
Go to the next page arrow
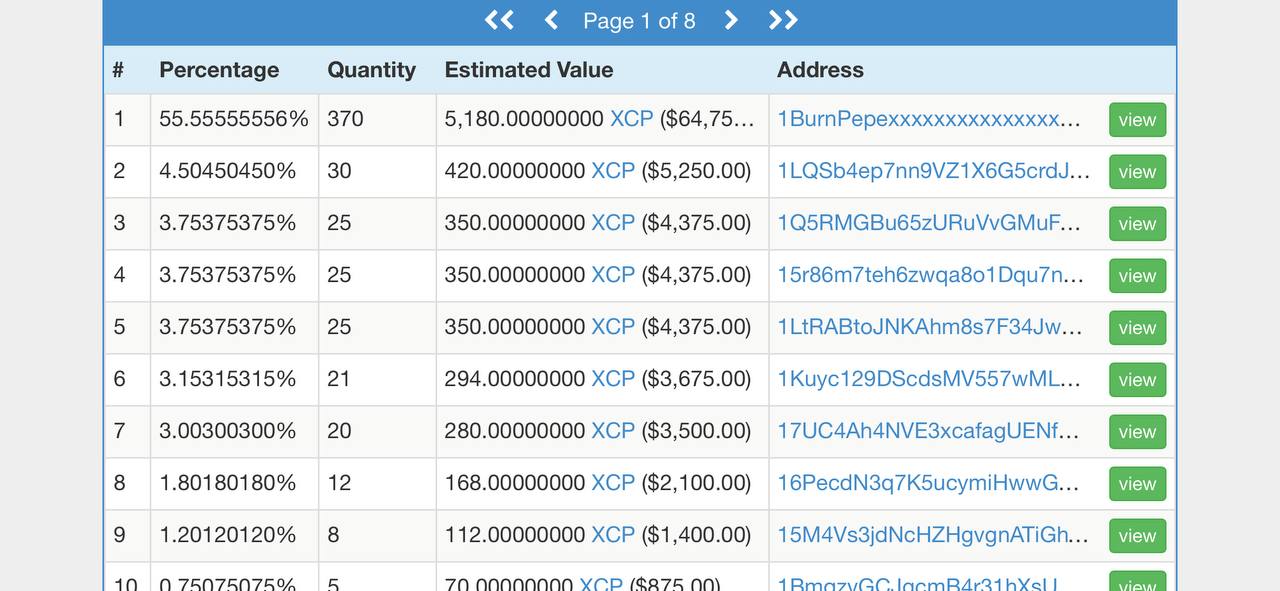[730, 20]
